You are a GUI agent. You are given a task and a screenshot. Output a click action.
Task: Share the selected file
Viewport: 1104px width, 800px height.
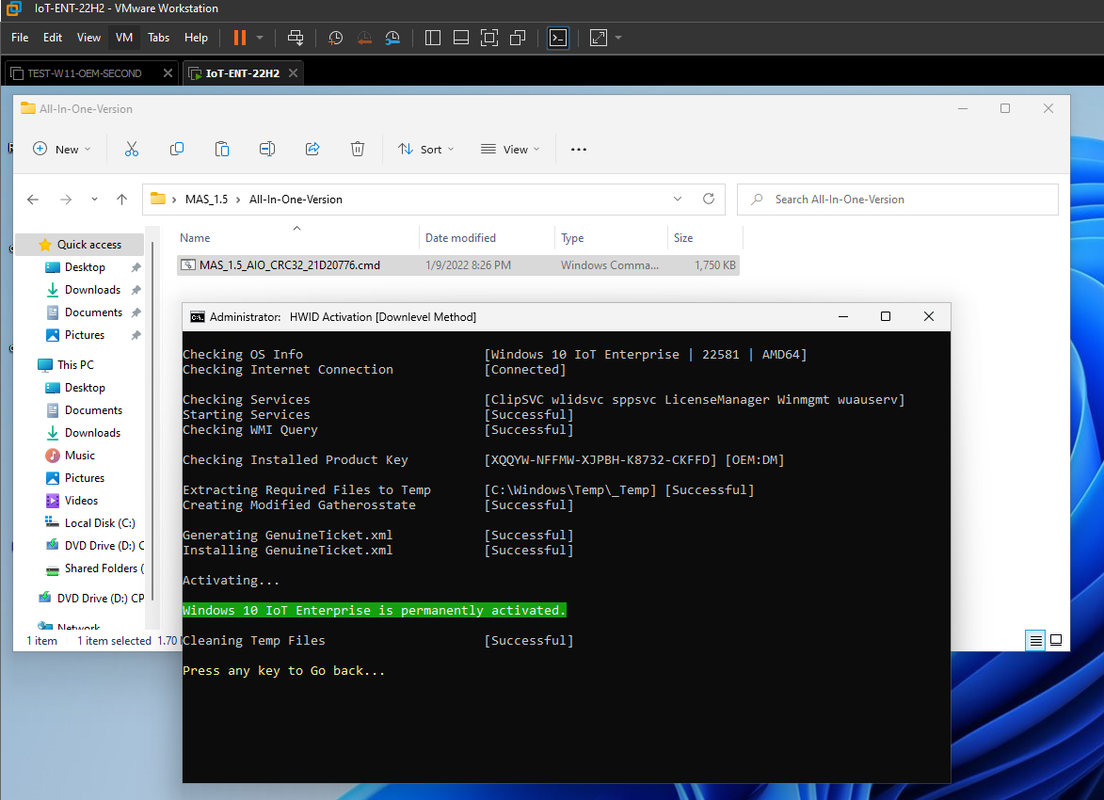(x=313, y=149)
